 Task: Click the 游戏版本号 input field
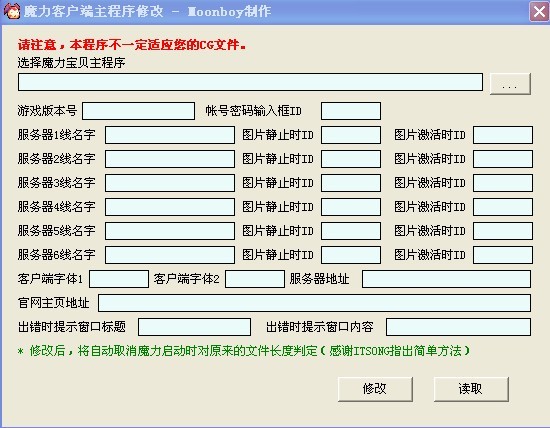tap(138, 111)
